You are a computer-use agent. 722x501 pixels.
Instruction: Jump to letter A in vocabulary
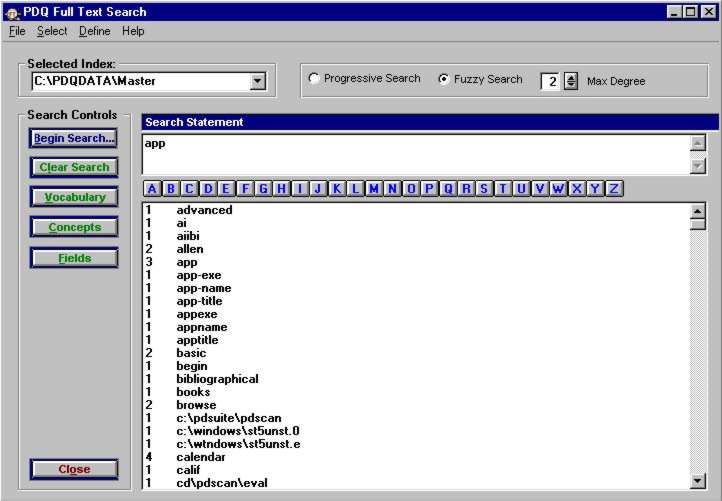click(152, 188)
